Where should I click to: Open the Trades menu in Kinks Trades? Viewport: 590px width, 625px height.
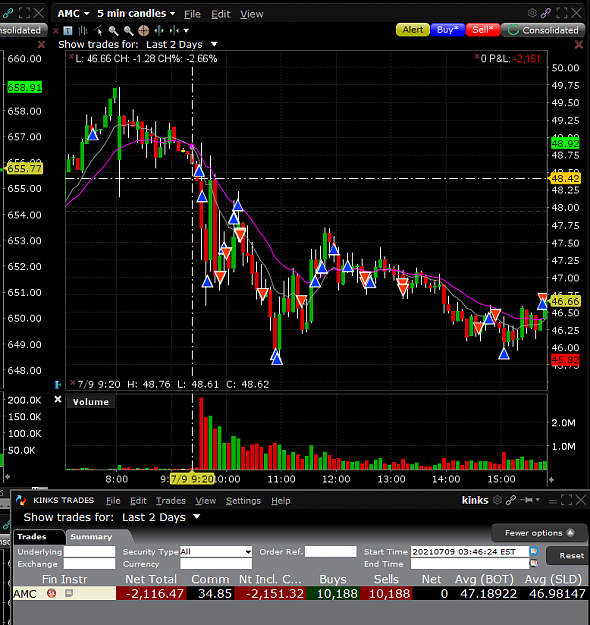click(171, 501)
